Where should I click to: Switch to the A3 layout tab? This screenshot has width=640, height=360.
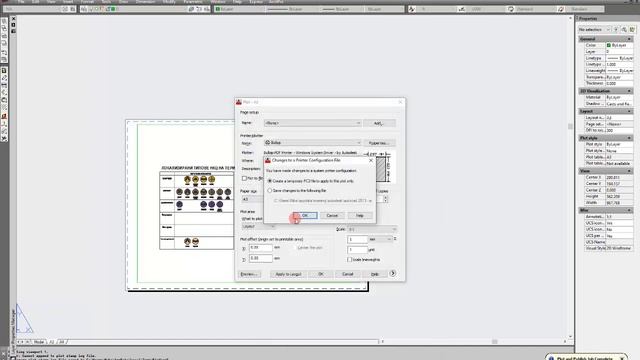click(x=52, y=342)
